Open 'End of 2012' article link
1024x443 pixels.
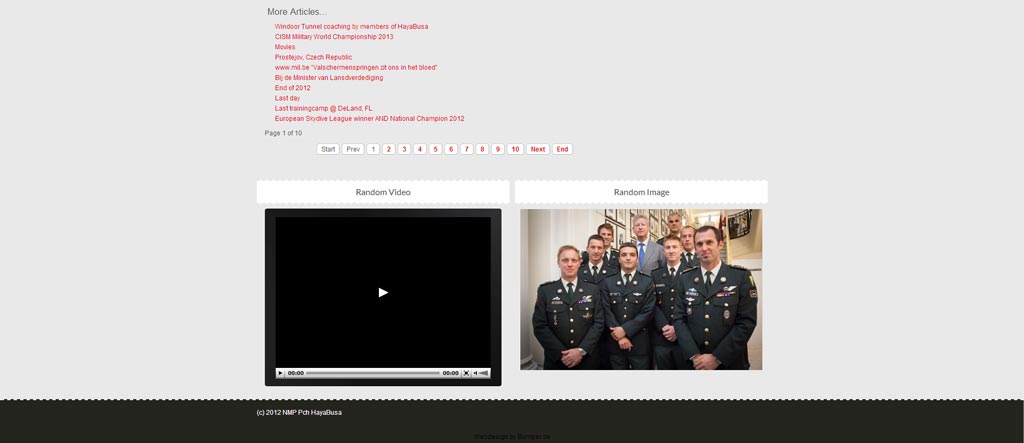tap(293, 88)
